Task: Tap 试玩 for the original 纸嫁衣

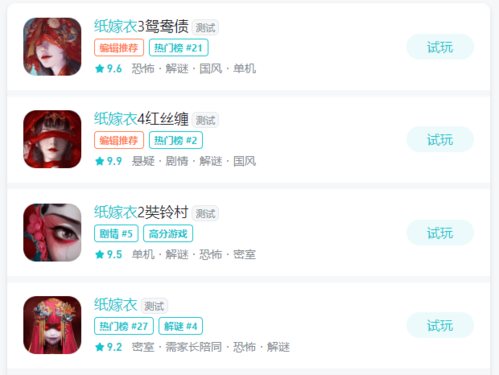Action: [x=440, y=325]
